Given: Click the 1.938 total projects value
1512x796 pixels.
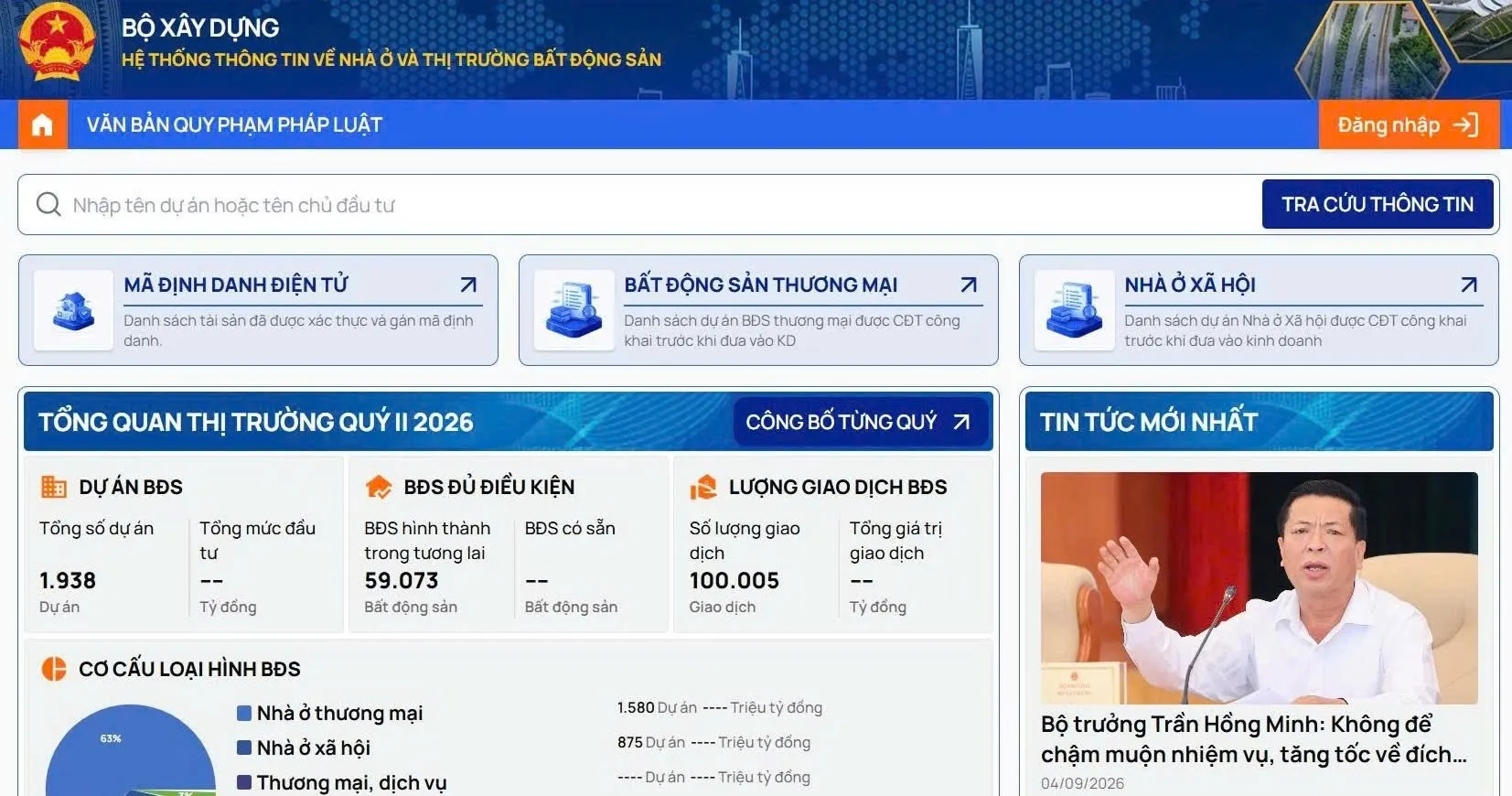Looking at the screenshot, I should pyautogui.click(x=68, y=580).
